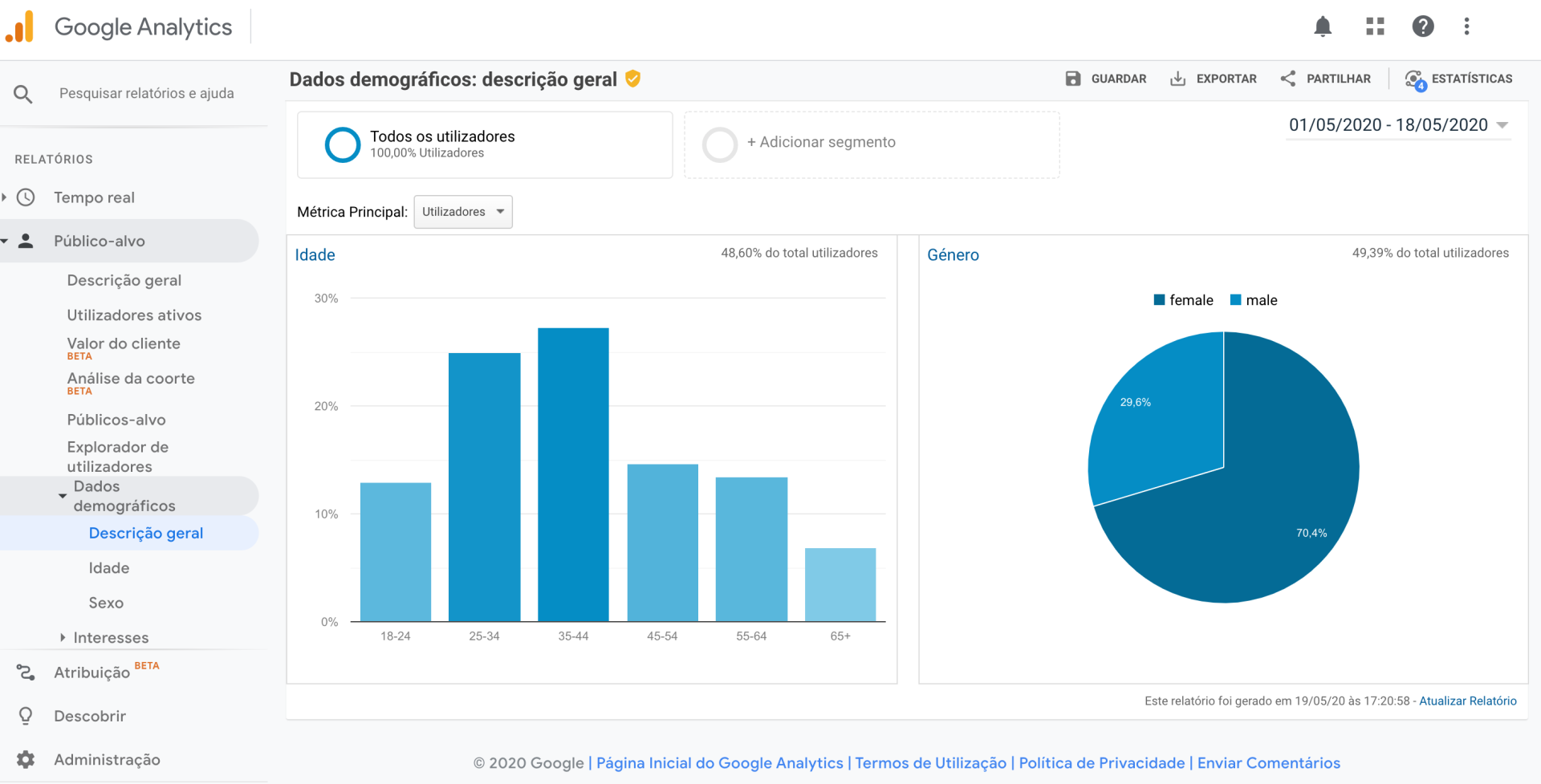Screen dimensions: 1541x784
Task: Open the three-dot options menu
Action: pyautogui.click(x=1466, y=26)
